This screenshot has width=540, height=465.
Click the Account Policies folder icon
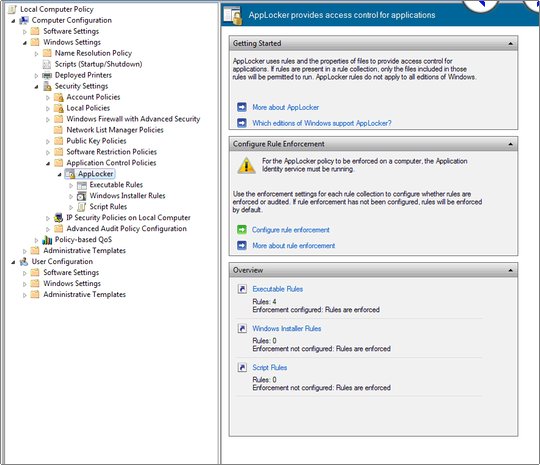(x=59, y=97)
